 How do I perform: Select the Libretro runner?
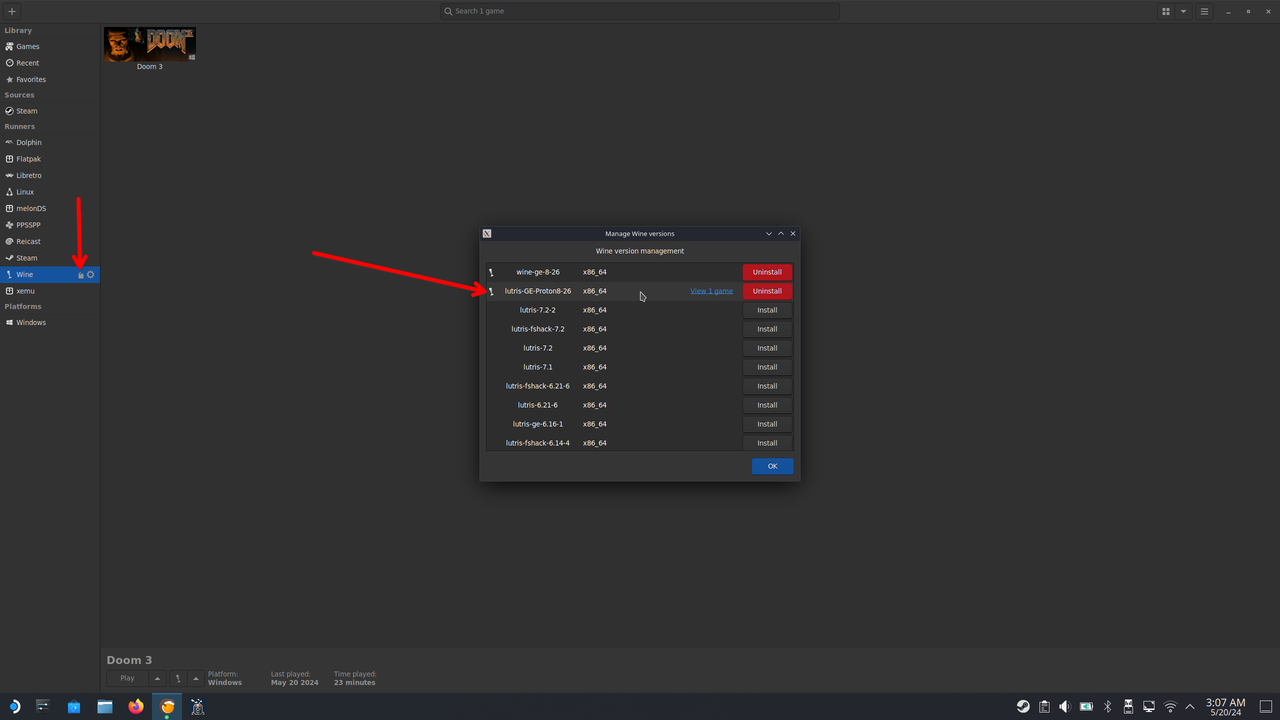50,175
